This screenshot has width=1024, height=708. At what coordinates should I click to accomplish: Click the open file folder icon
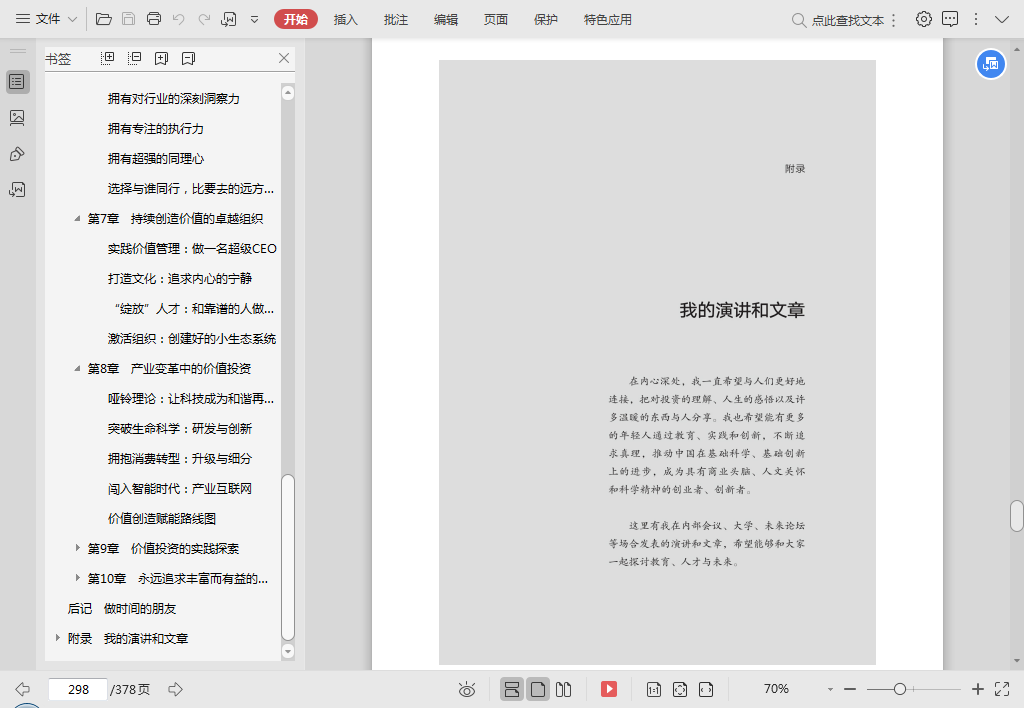point(103,19)
